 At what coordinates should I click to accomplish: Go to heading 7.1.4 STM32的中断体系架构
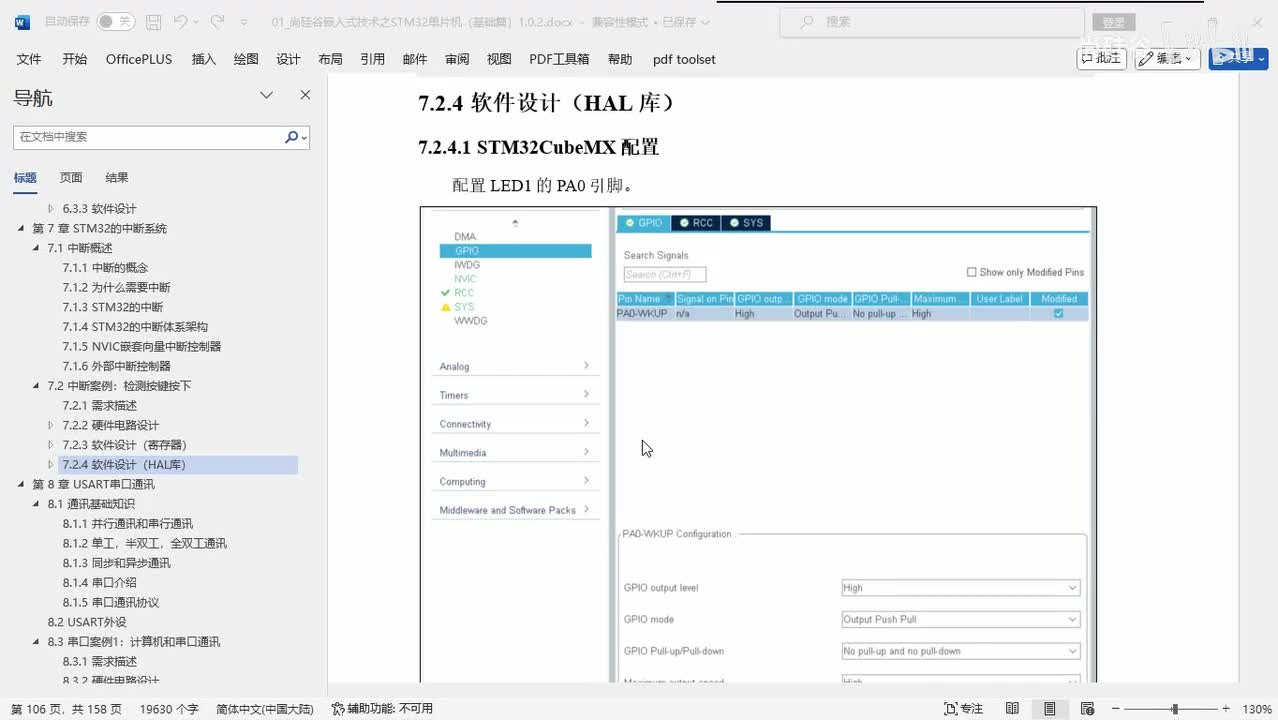pos(135,327)
